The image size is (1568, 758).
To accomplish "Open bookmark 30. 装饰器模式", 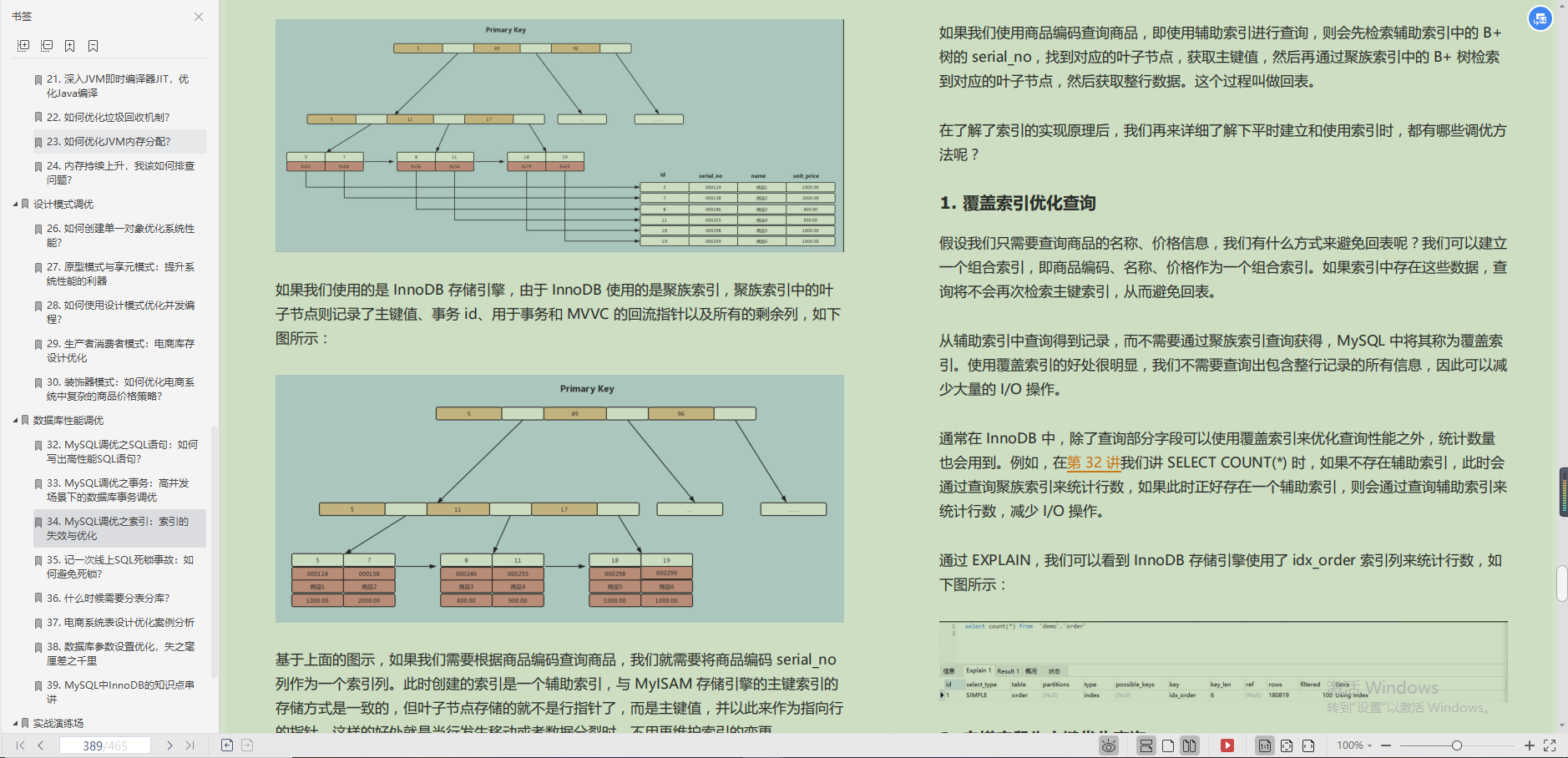I will coord(119,389).
